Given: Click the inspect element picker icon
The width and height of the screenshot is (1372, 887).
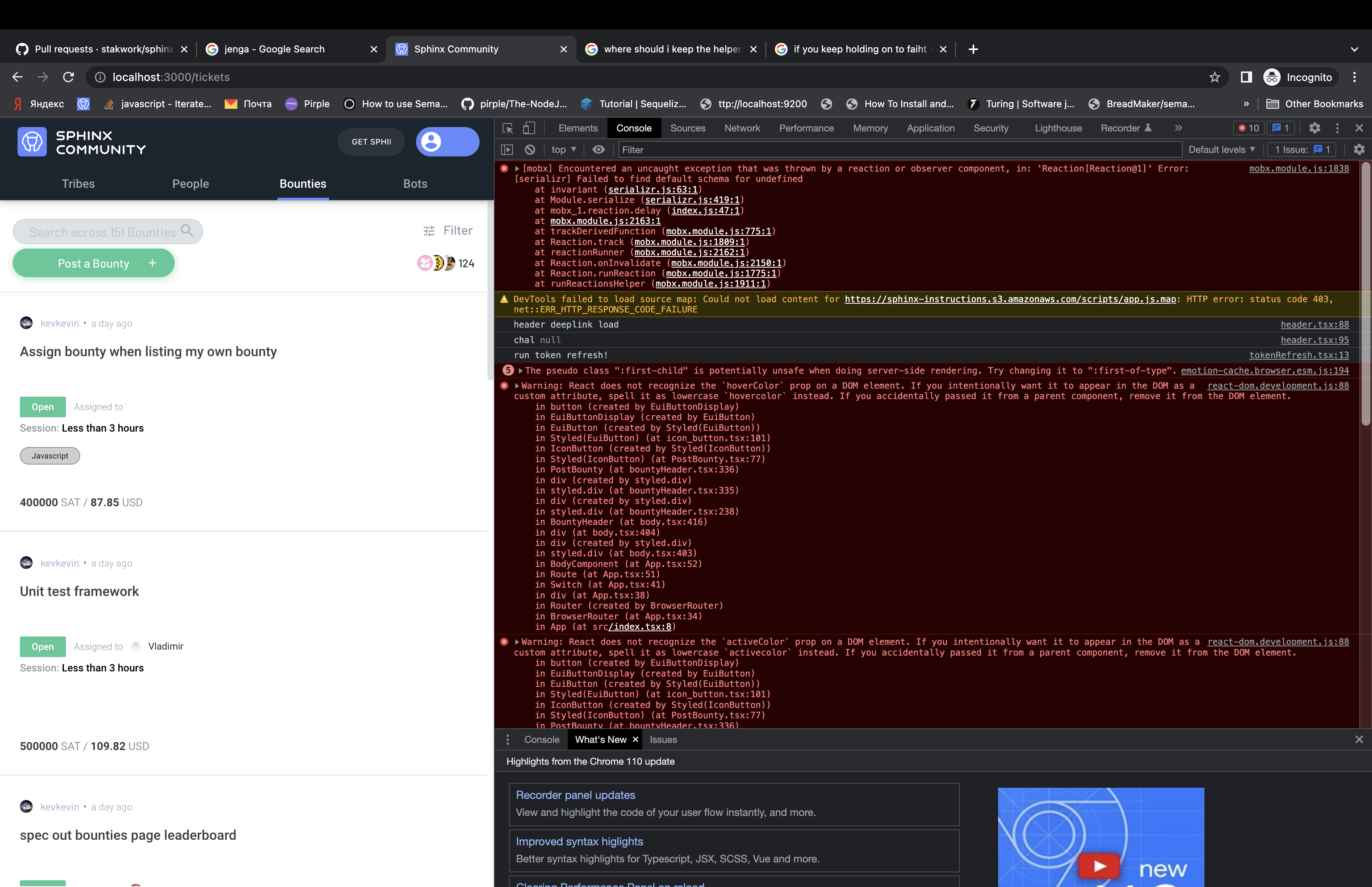Looking at the screenshot, I should click(507, 128).
